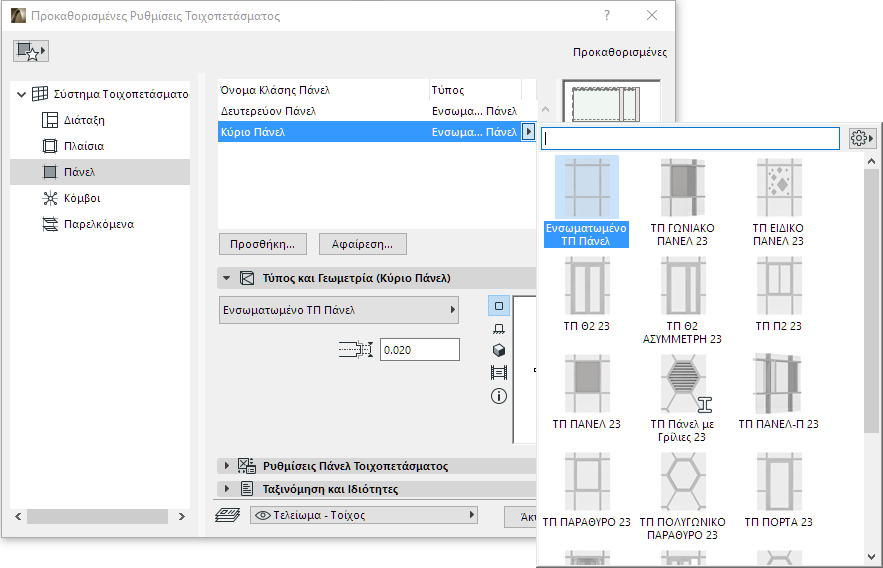Select the Κύριο Πάνελ row
Screen dimensions: 883x568
pyautogui.click(x=371, y=132)
